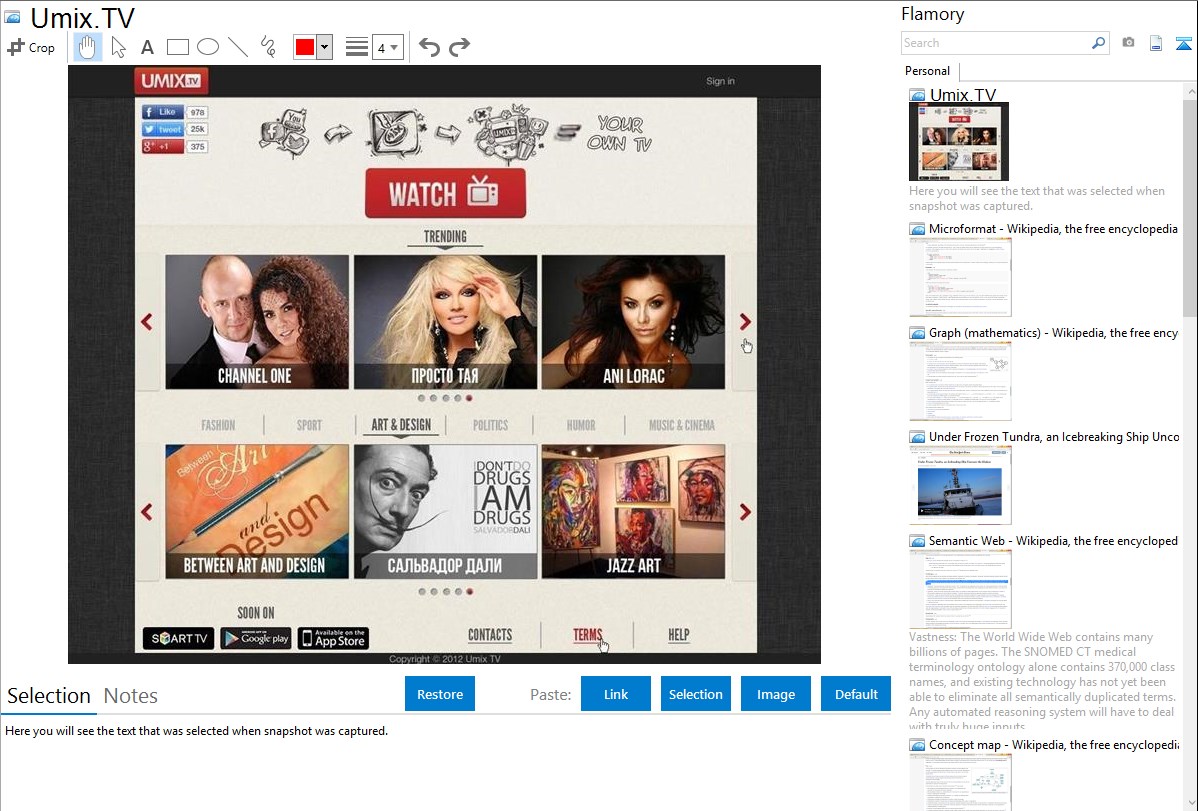The height and width of the screenshot is (811, 1198).
Task: Open the line width 4 dropdown
Action: tap(388, 47)
